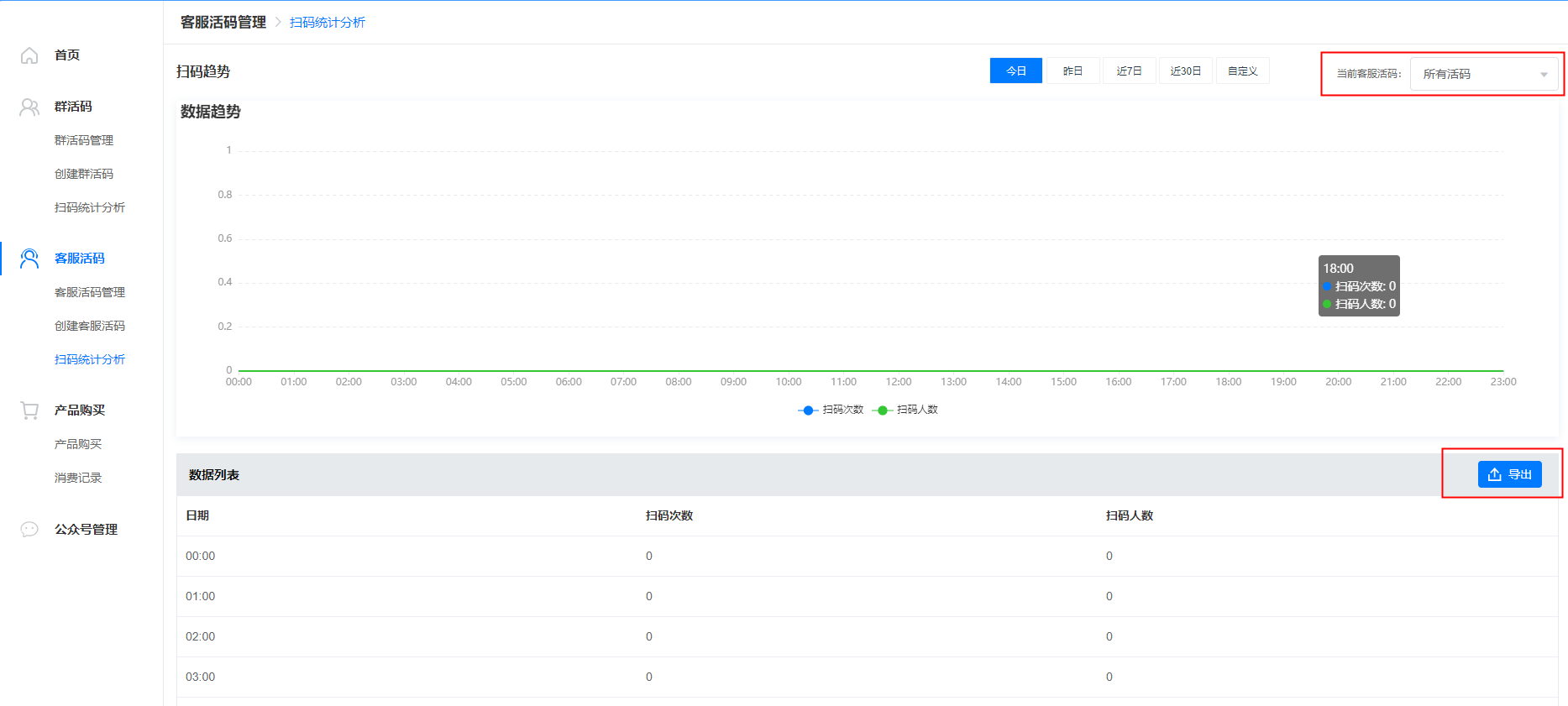Click the 扫码趋势 section title
This screenshot has height=706, width=1568.
[203, 71]
